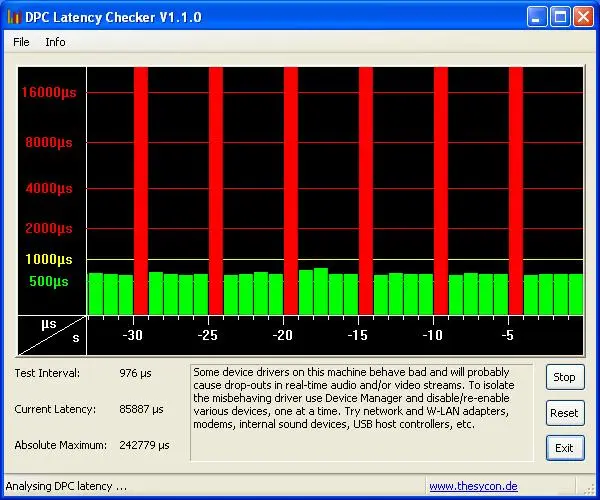Image resolution: width=600 pixels, height=500 pixels.
Task: Click the Test Interval value 976 µs
Action: pos(135,373)
